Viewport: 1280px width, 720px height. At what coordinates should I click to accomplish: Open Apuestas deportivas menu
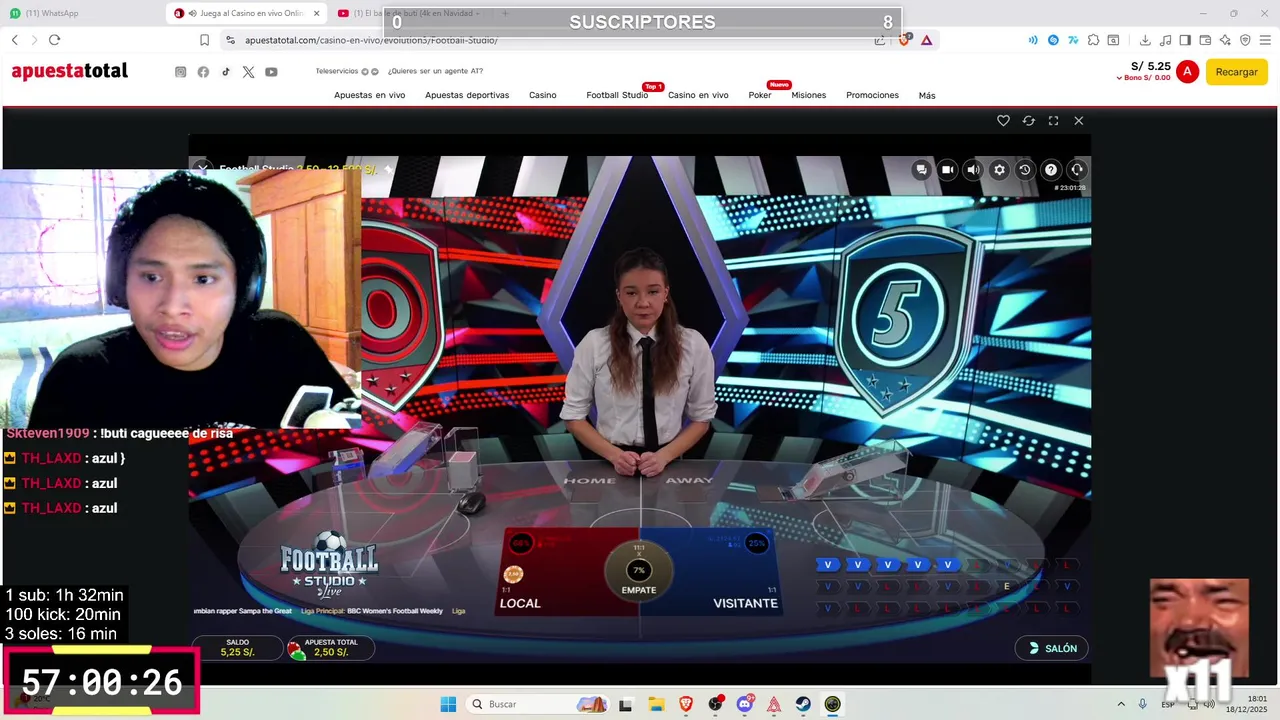coord(467,95)
